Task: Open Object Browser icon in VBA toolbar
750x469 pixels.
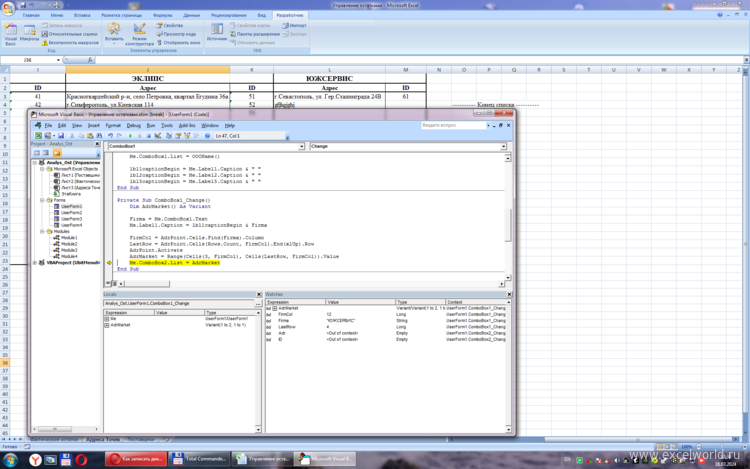Action: 187,136
